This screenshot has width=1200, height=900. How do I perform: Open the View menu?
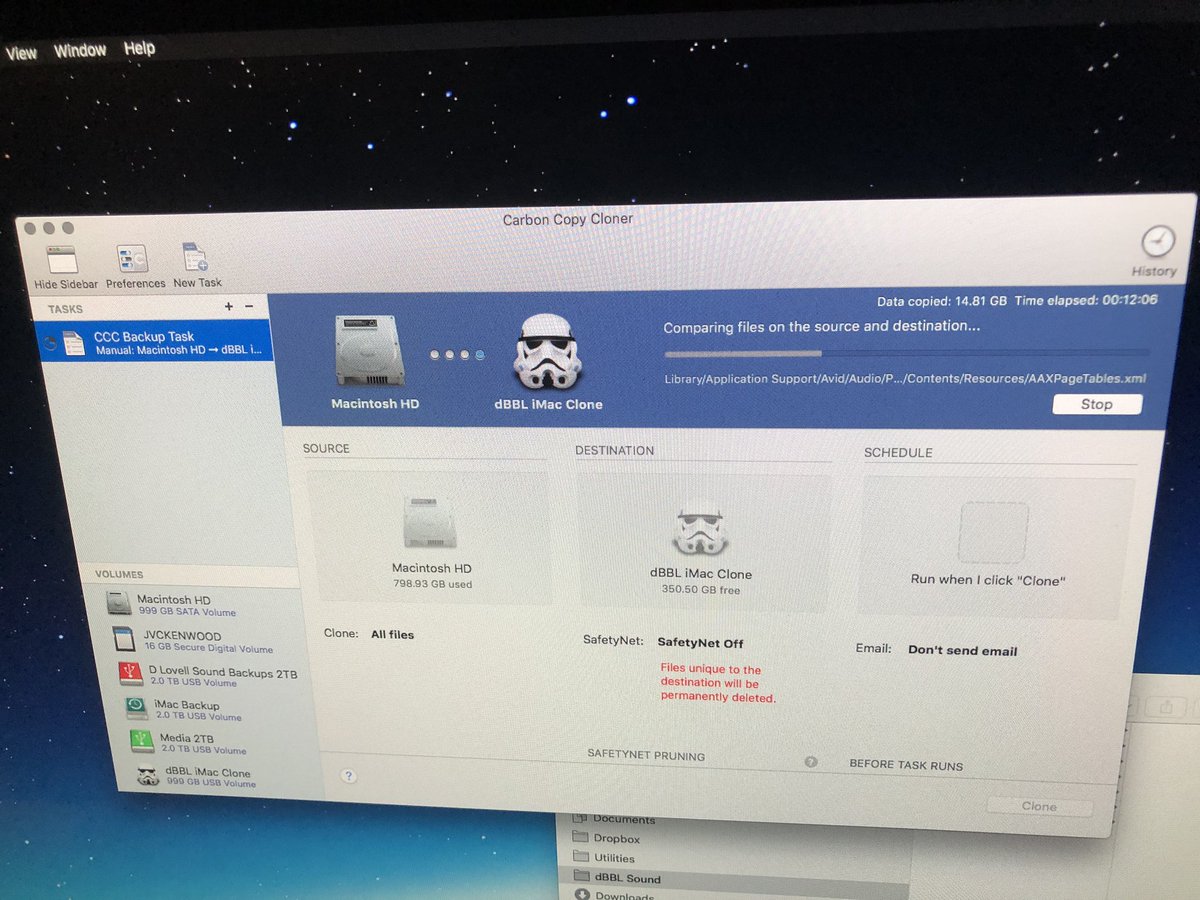tap(21, 53)
